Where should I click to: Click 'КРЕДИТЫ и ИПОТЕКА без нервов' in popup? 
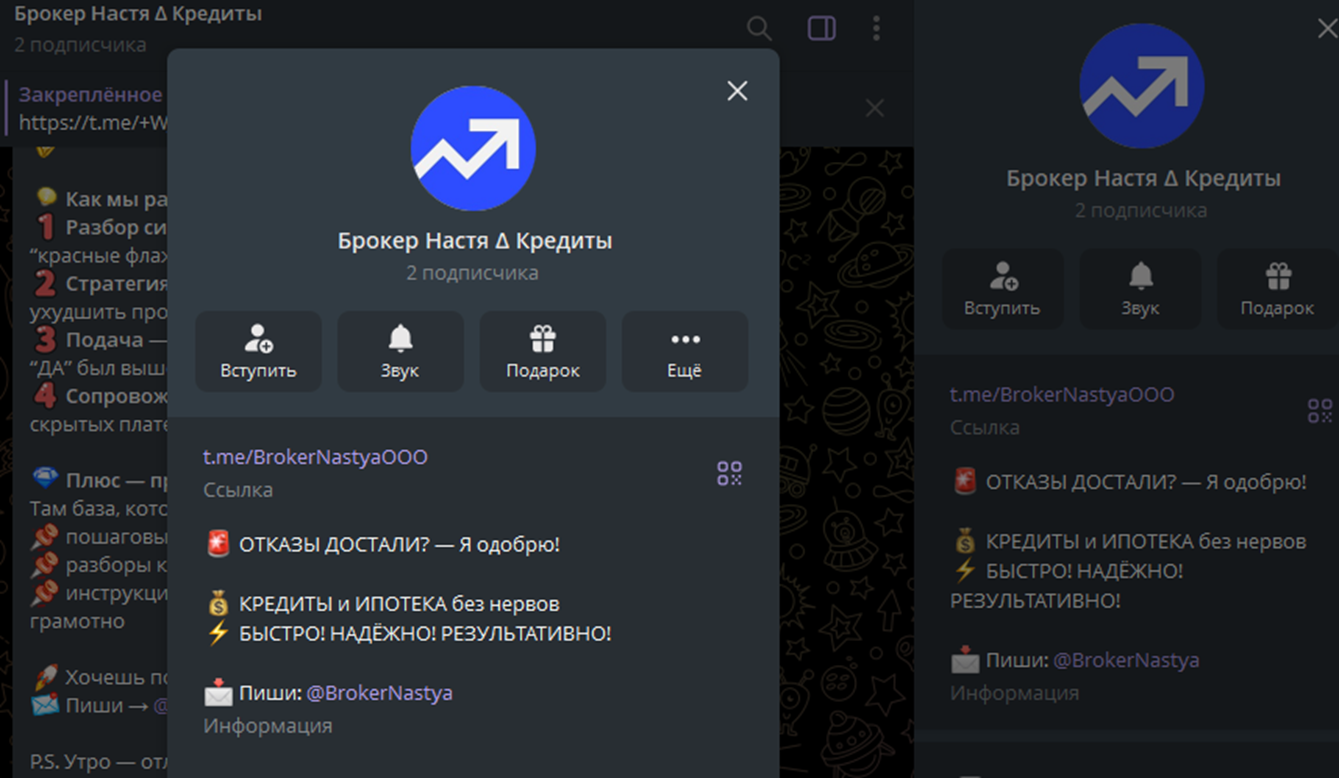pos(399,604)
